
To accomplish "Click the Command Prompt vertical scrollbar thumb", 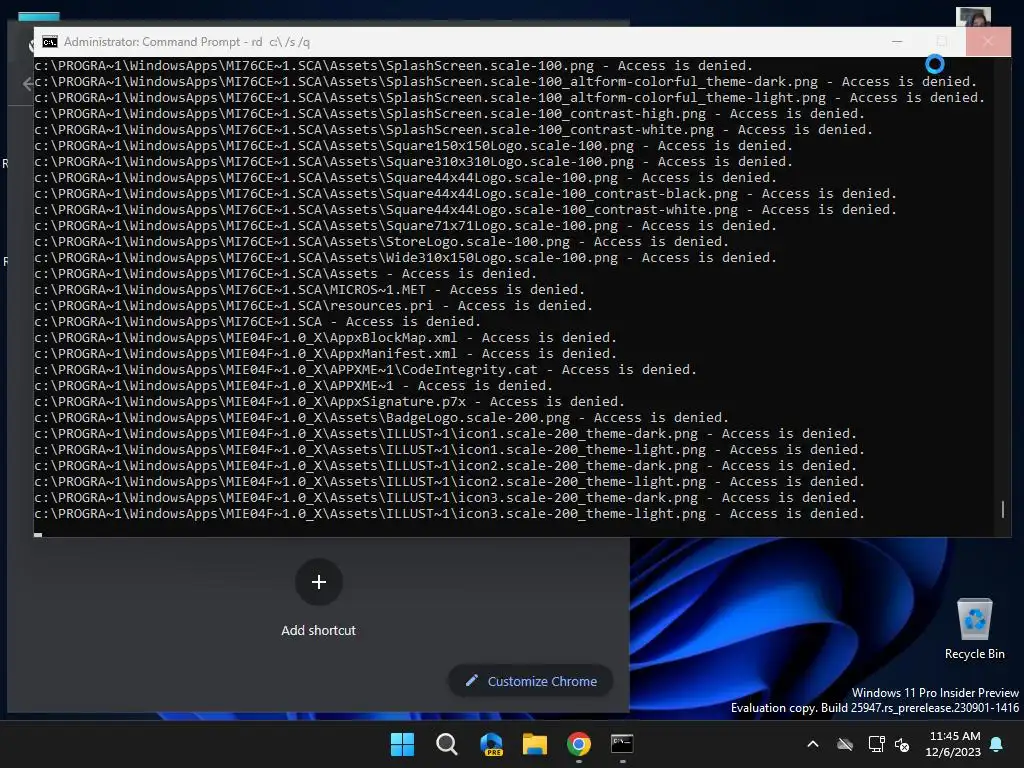I will click(x=1003, y=509).
